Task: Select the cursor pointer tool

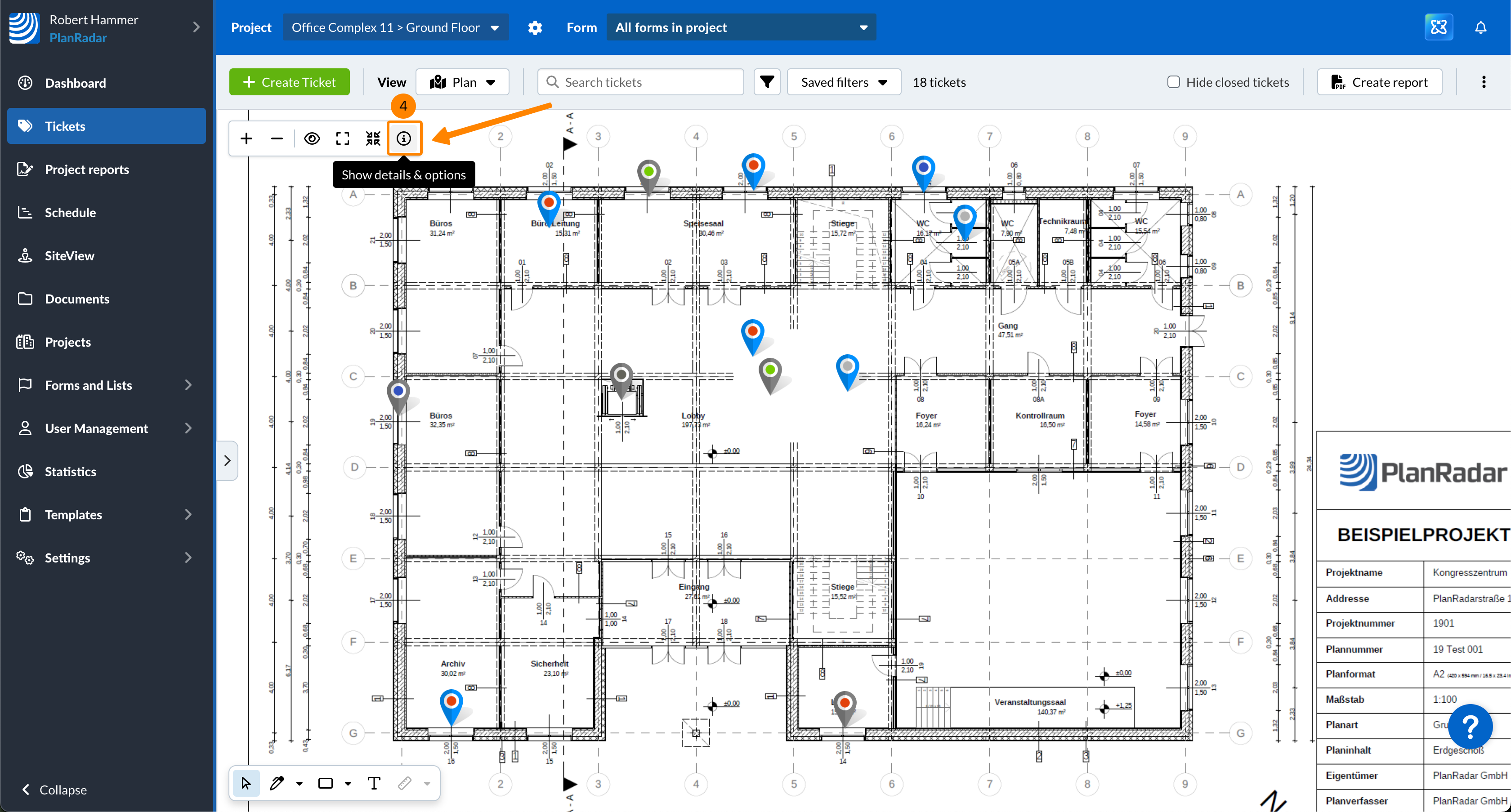Action: coord(246,783)
